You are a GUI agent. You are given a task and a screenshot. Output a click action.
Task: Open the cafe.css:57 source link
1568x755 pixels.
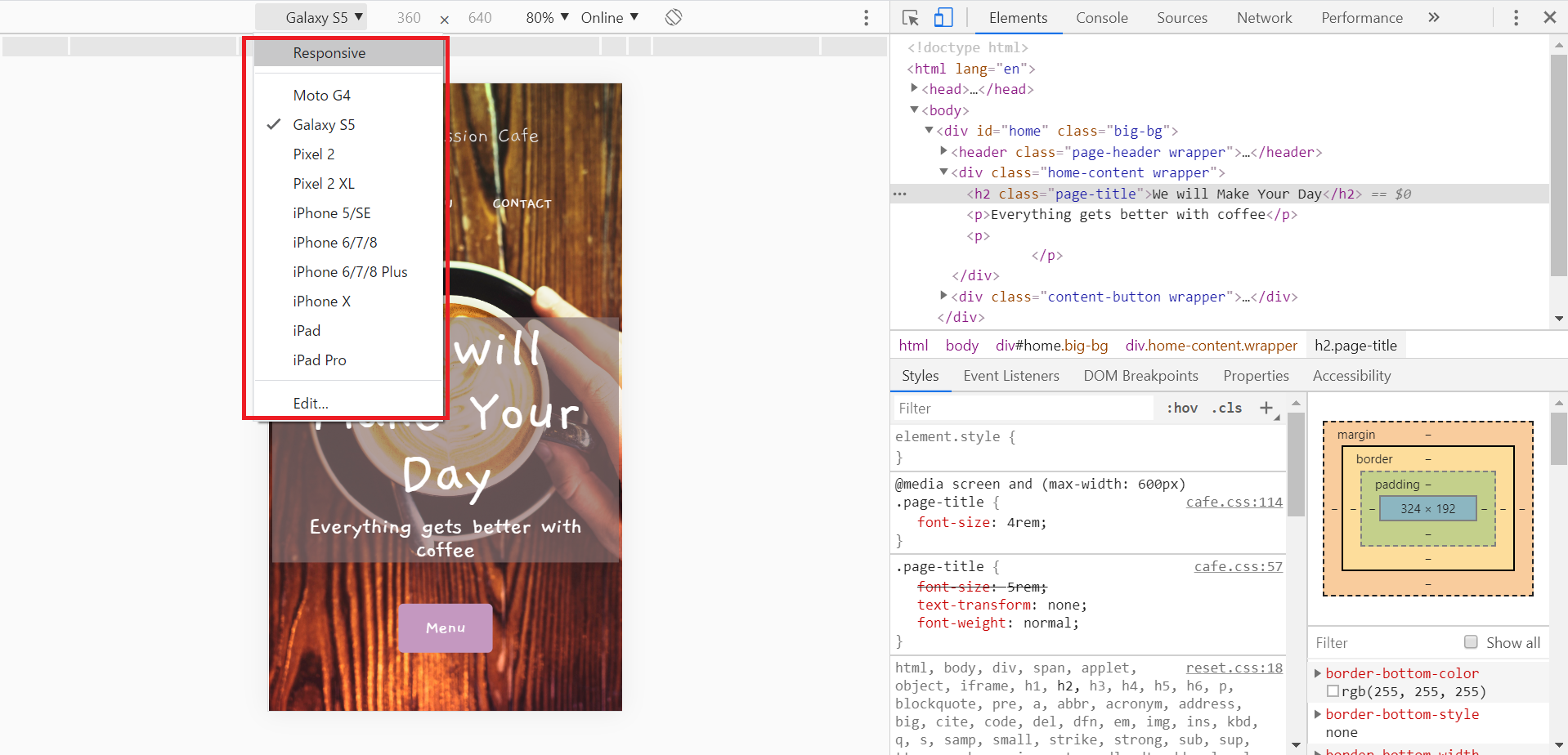click(x=1239, y=566)
